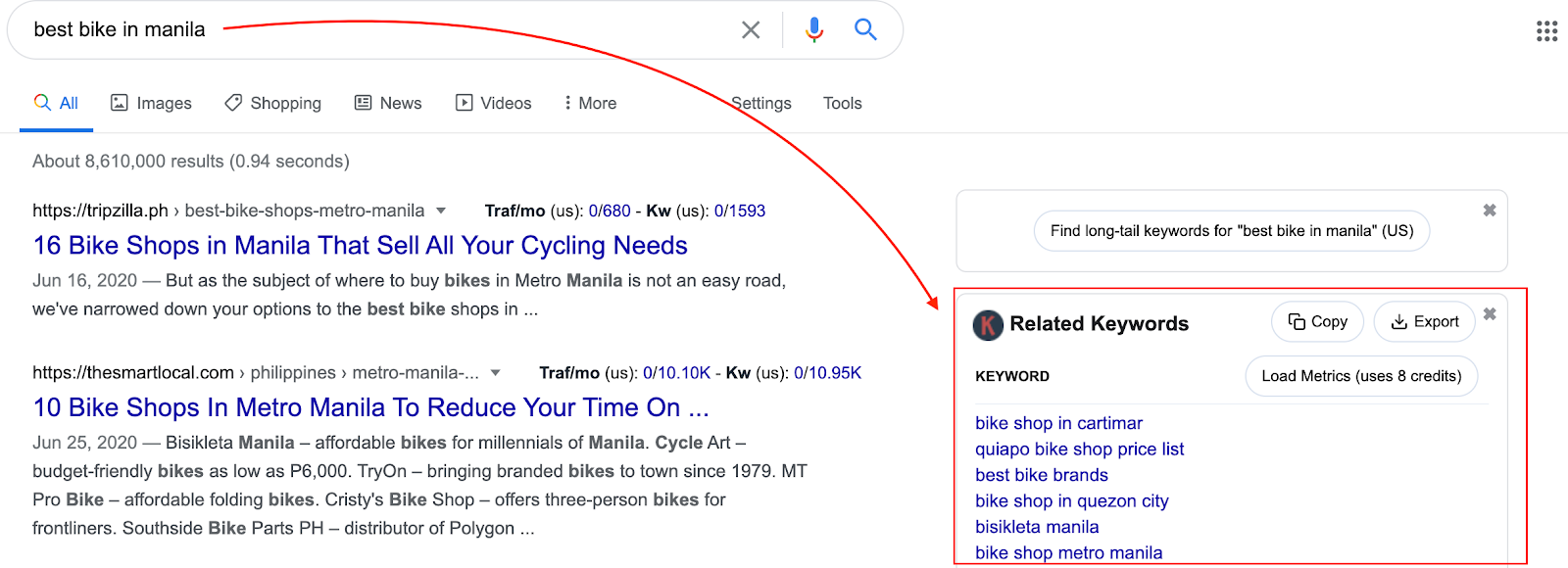
Task: Click the 'bike shop in cartimar' keyword
Action: [1058, 423]
